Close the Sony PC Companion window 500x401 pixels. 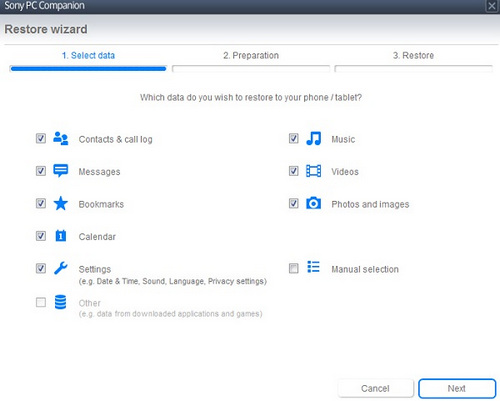[492, 6]
